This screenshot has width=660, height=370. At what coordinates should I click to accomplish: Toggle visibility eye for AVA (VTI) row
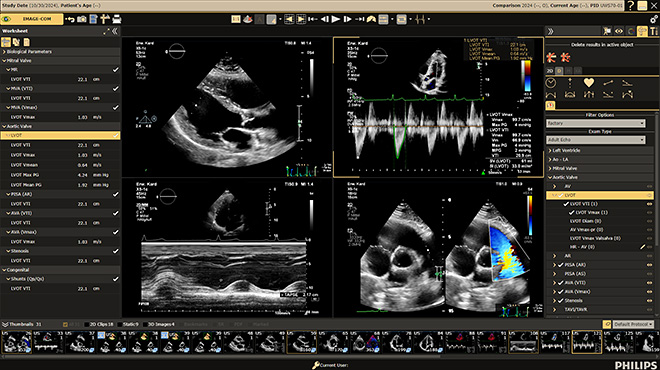pyautogui.click(x=649, y=283)
